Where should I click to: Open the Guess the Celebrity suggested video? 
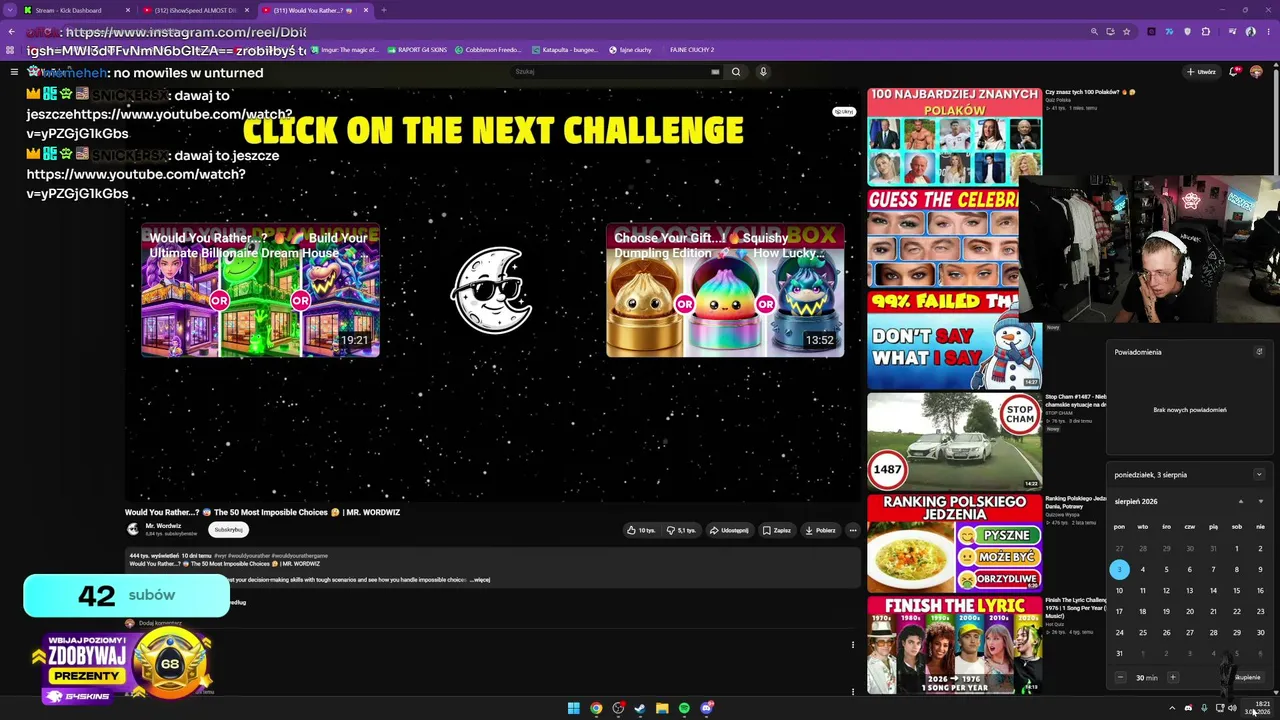point(943,238)
